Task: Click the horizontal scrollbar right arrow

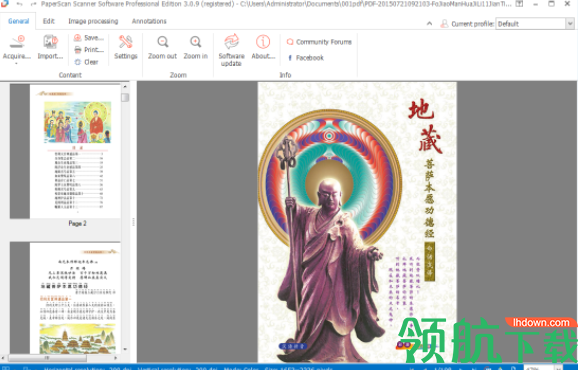Action: tap(116, 358)
